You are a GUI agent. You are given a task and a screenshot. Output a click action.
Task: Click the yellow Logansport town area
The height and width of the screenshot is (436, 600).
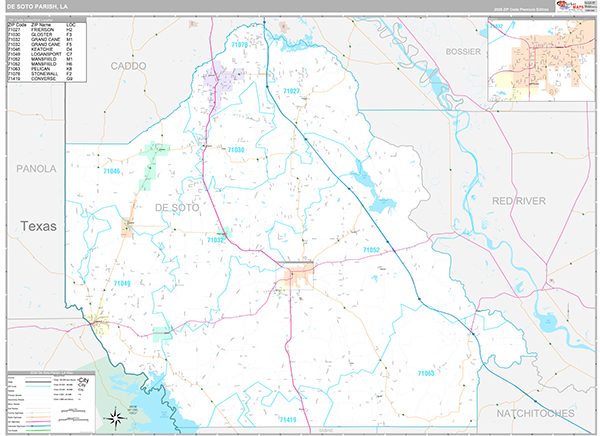coord(98,324)
